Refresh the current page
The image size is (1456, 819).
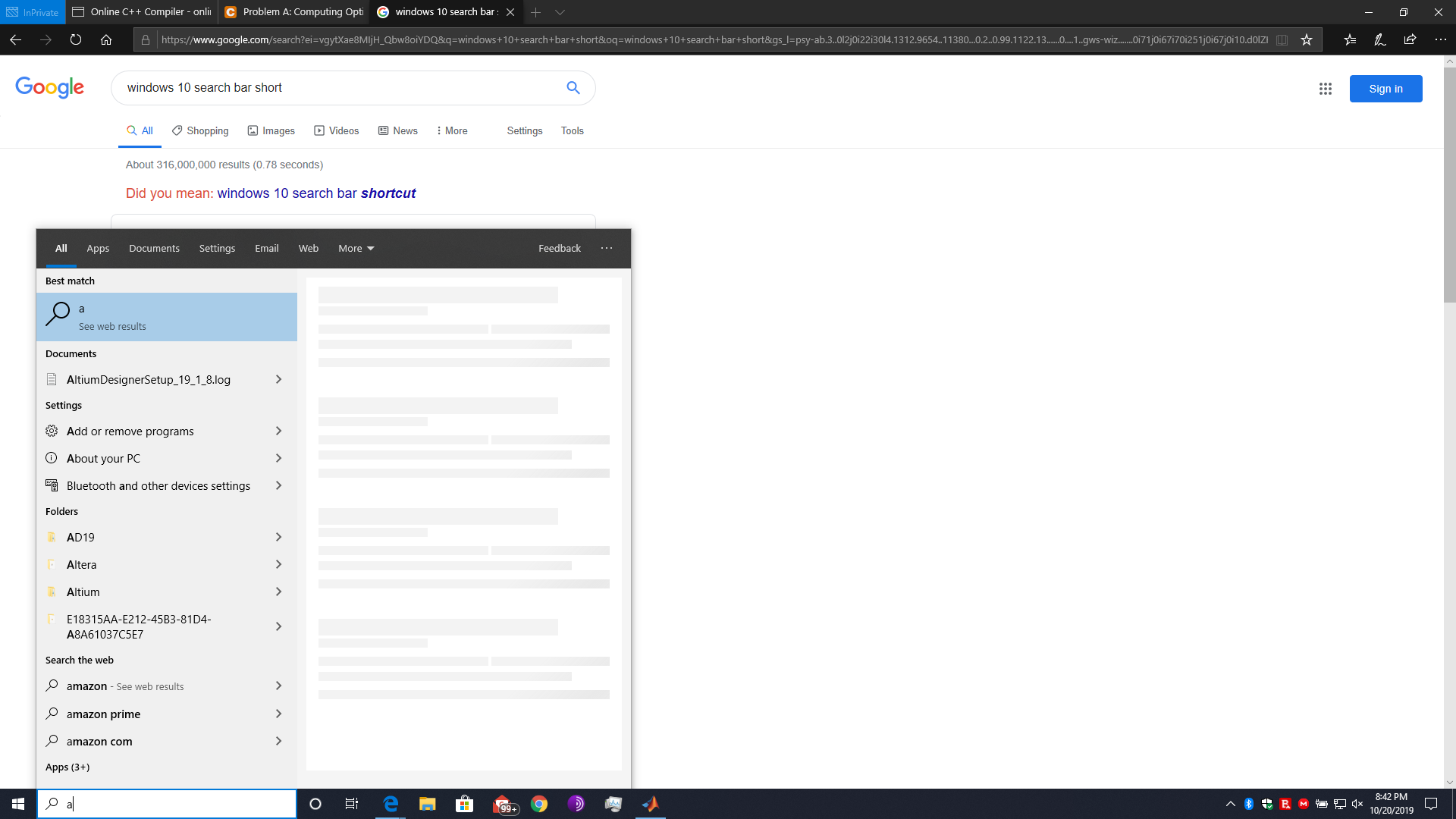tap(76, 39)
